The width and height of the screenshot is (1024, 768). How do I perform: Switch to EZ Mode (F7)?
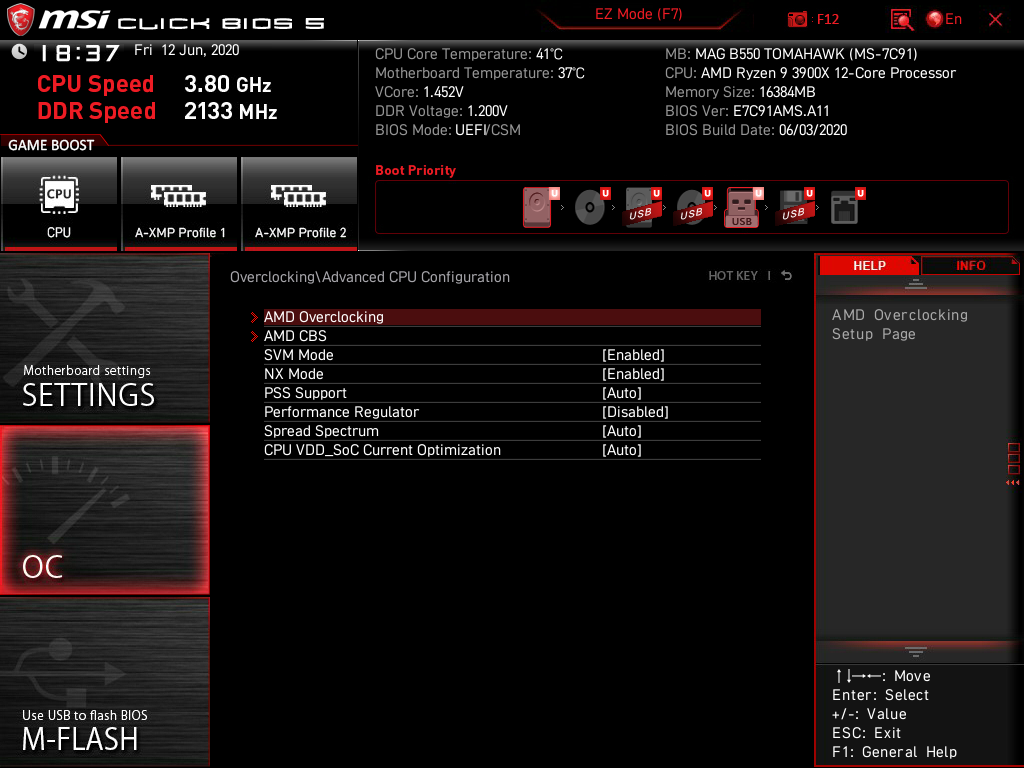(x=638, y=14)
